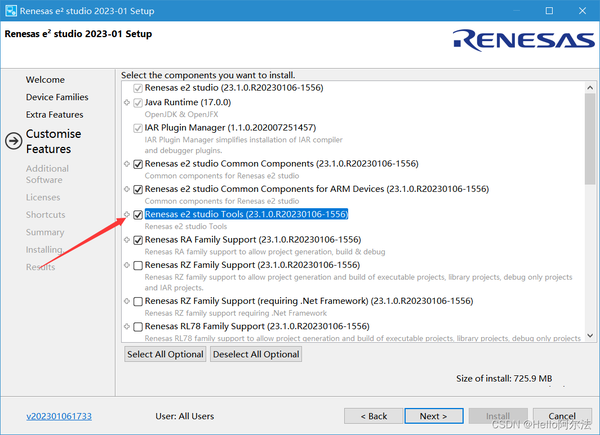Click Deselect All Optional button

(256, 354)
